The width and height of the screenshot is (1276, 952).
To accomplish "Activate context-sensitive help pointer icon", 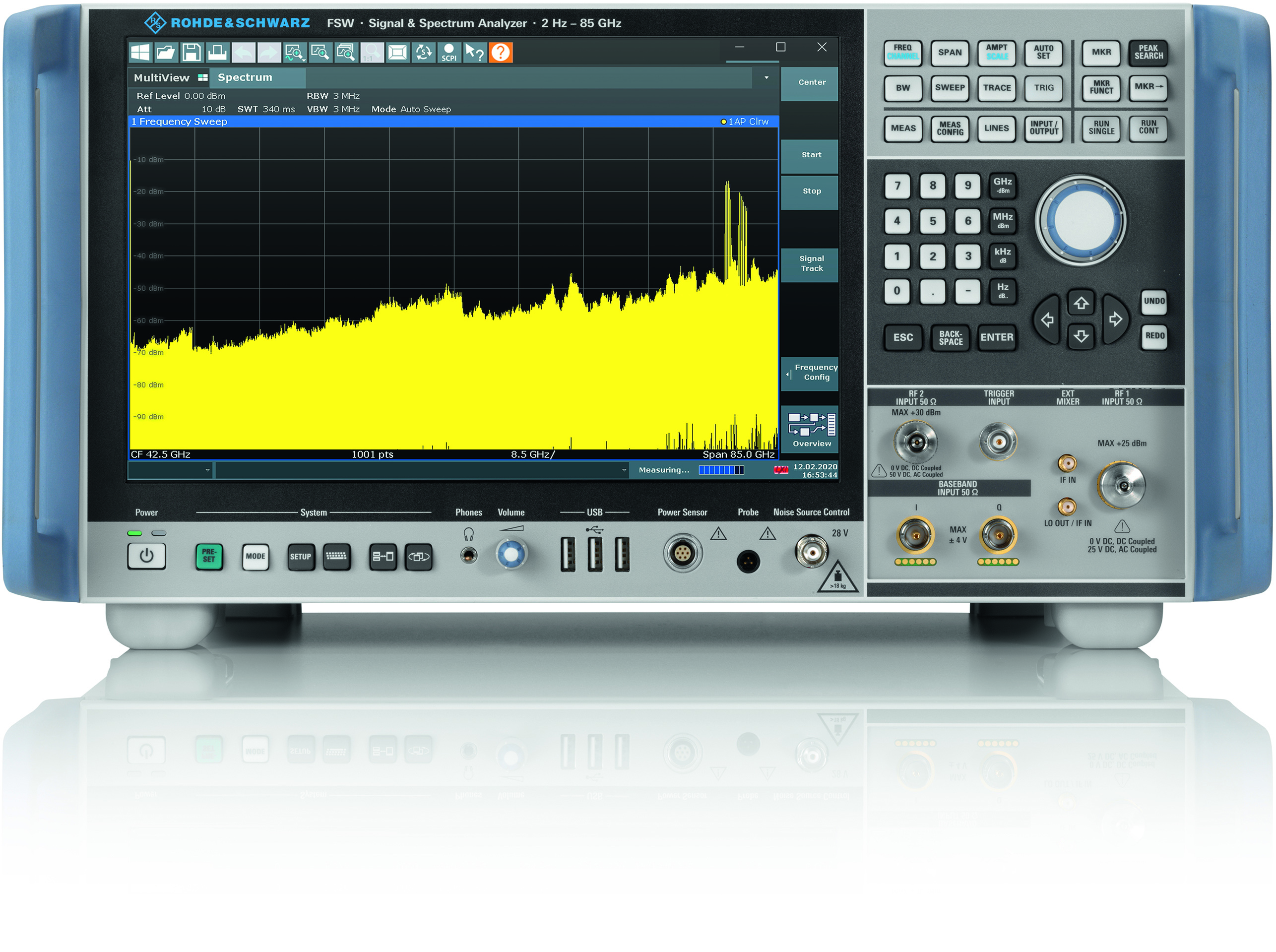I will pyautogui.click(x=474, y=53).
